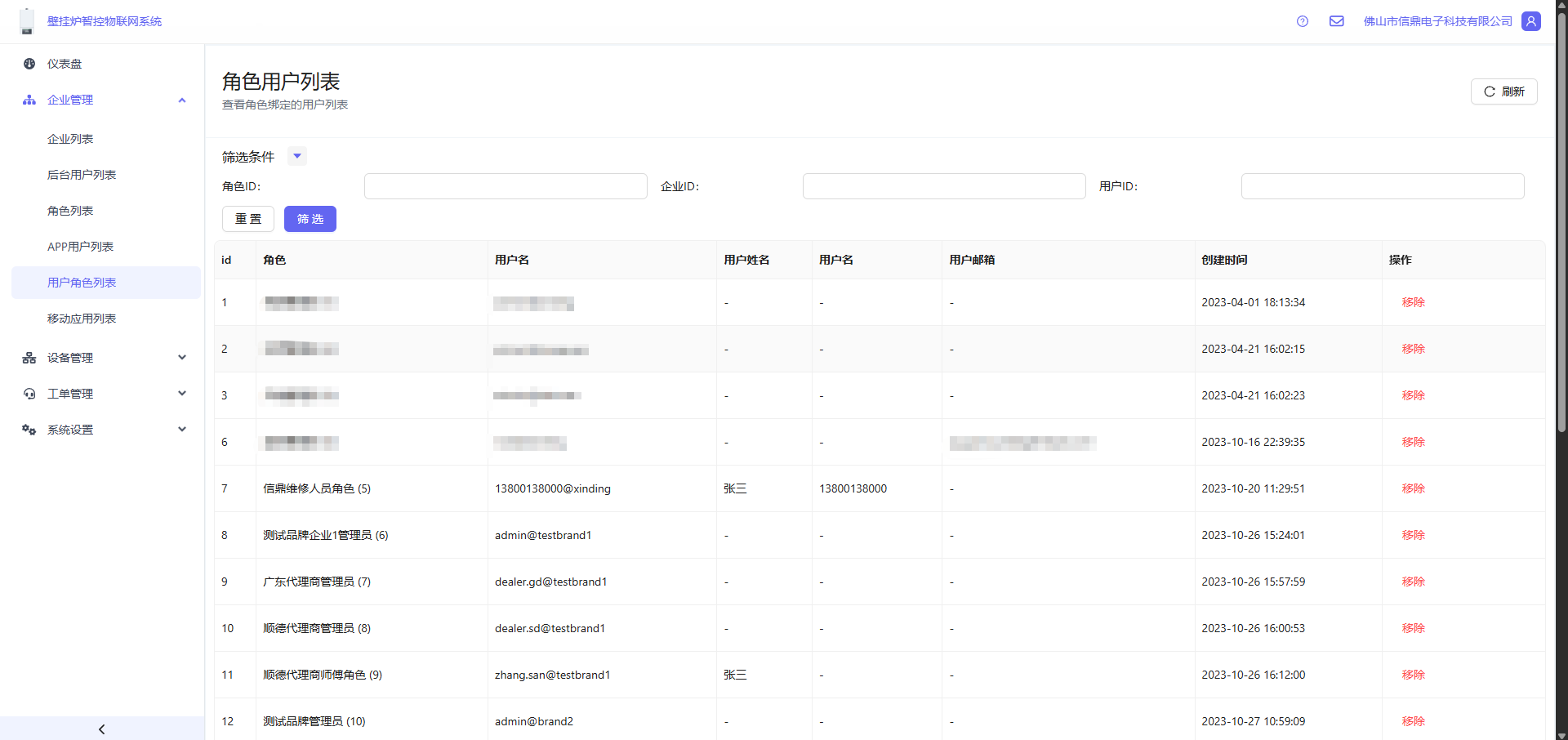Click the user avatar icon
Screen dimensions: 1568x740
pos(1531,21)
